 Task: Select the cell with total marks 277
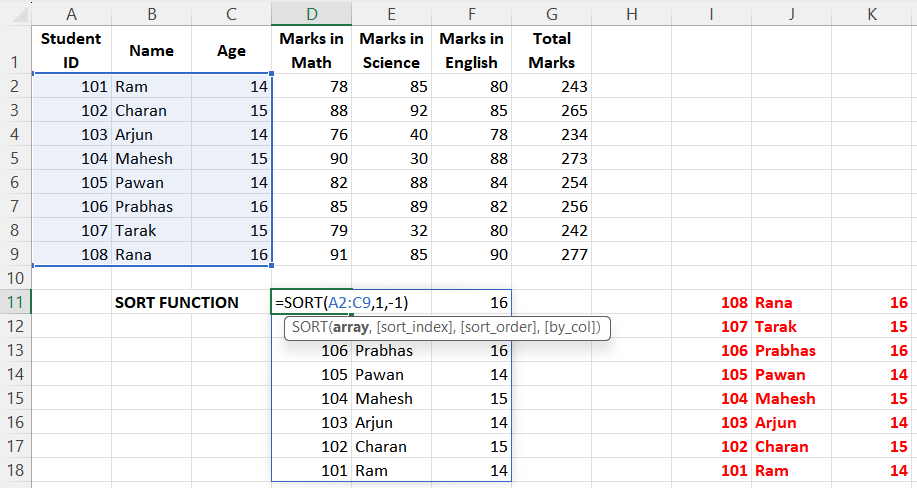pyautogui.click(x=551, y=255)
